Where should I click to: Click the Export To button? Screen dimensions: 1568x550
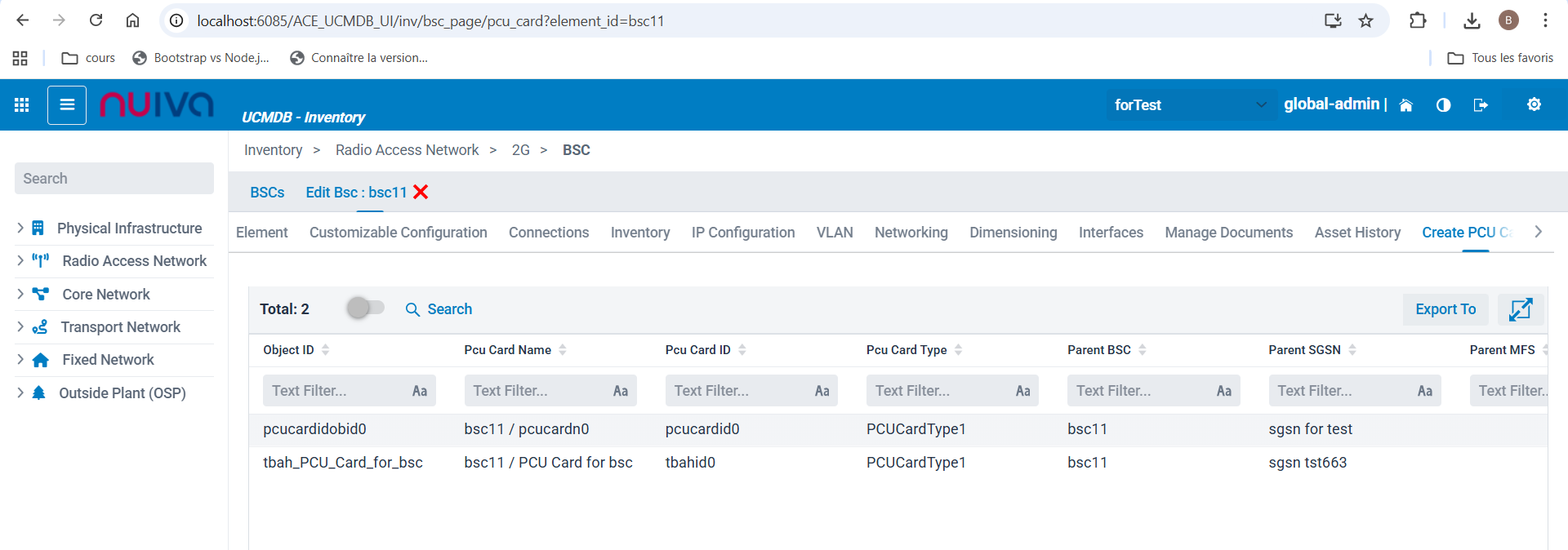(x=1445, y=309)
